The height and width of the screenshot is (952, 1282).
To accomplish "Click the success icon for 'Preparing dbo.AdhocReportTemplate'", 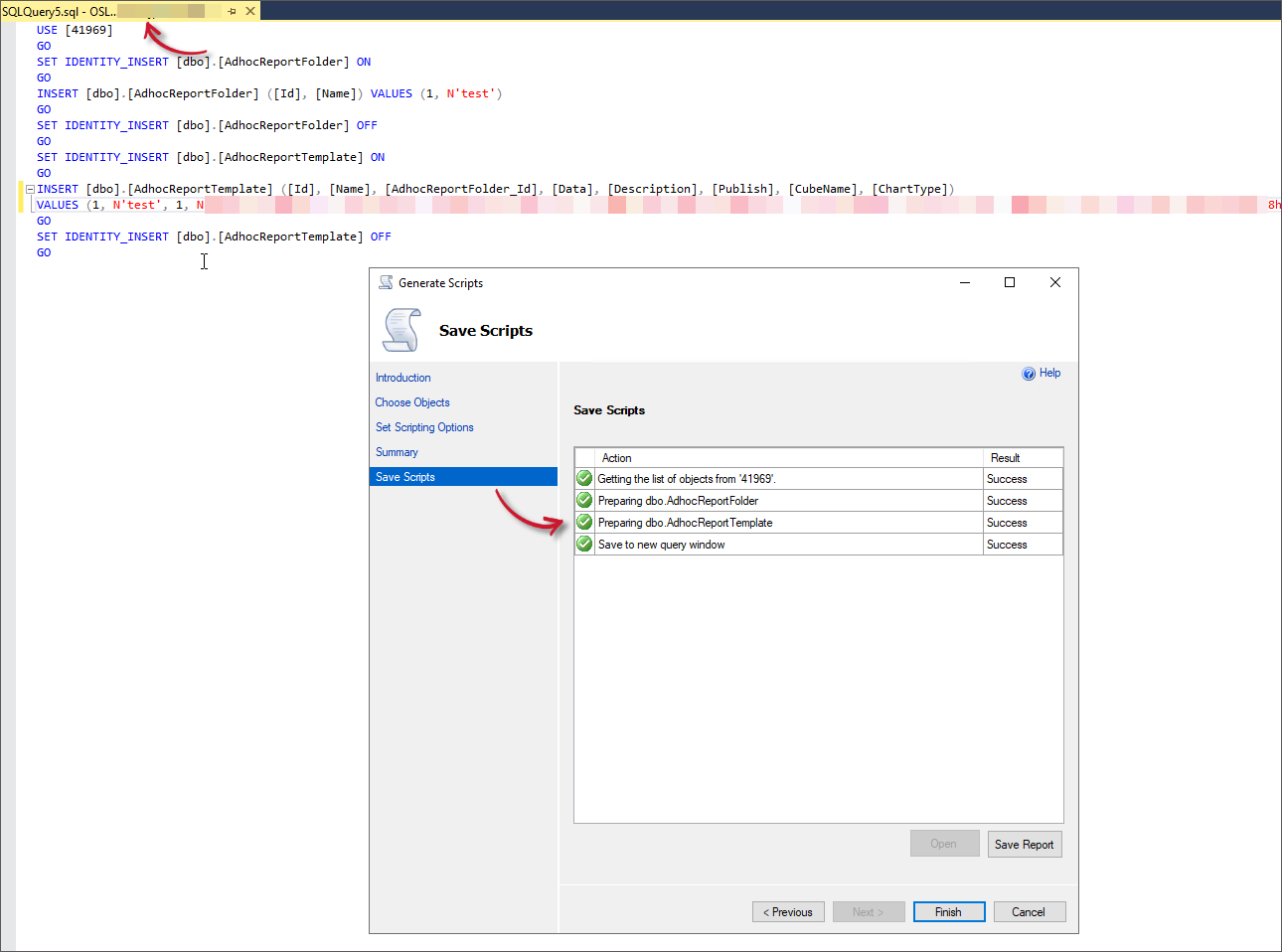I will click(x=584, y=522).
